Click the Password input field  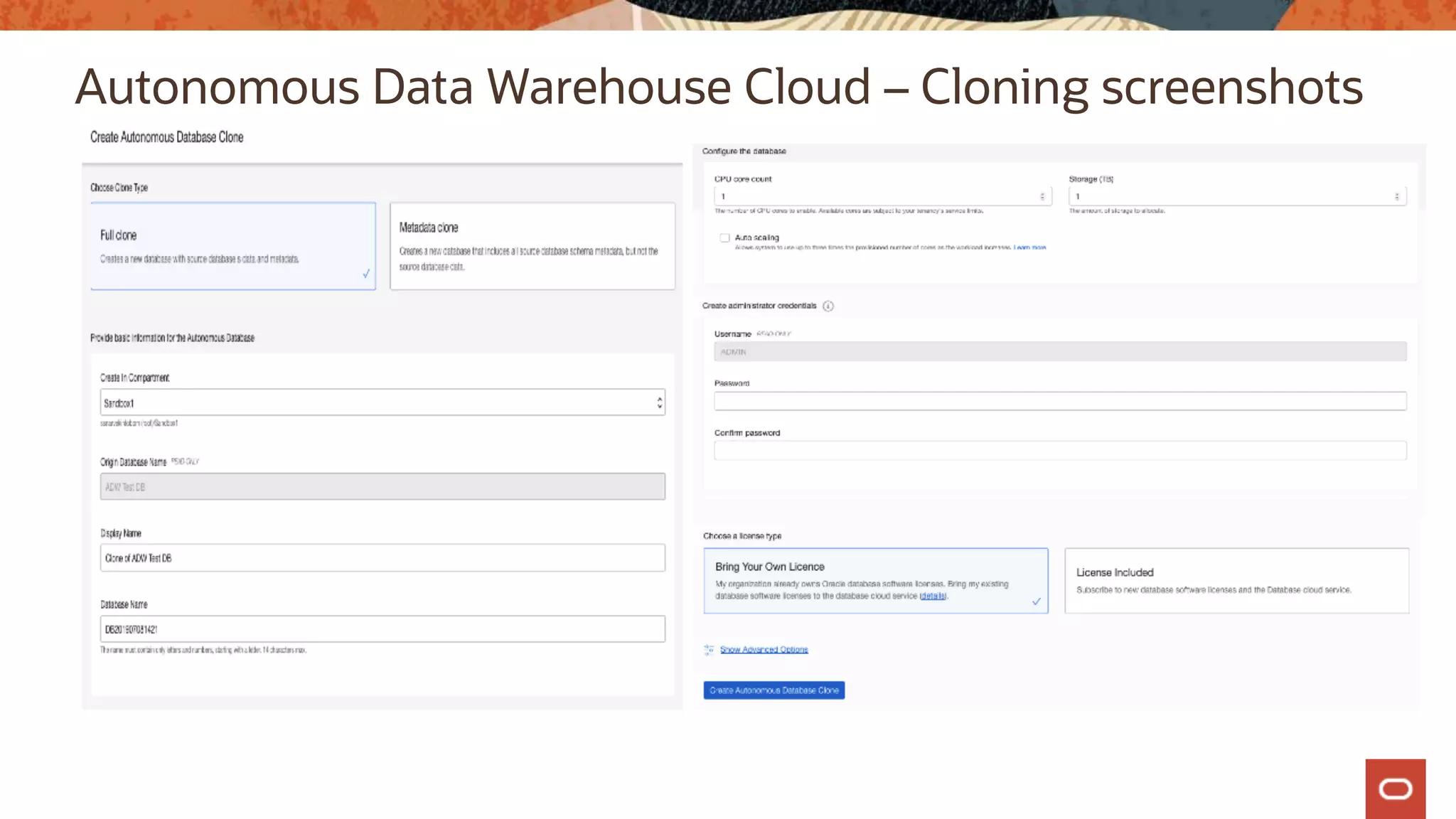pos(1060,401)
